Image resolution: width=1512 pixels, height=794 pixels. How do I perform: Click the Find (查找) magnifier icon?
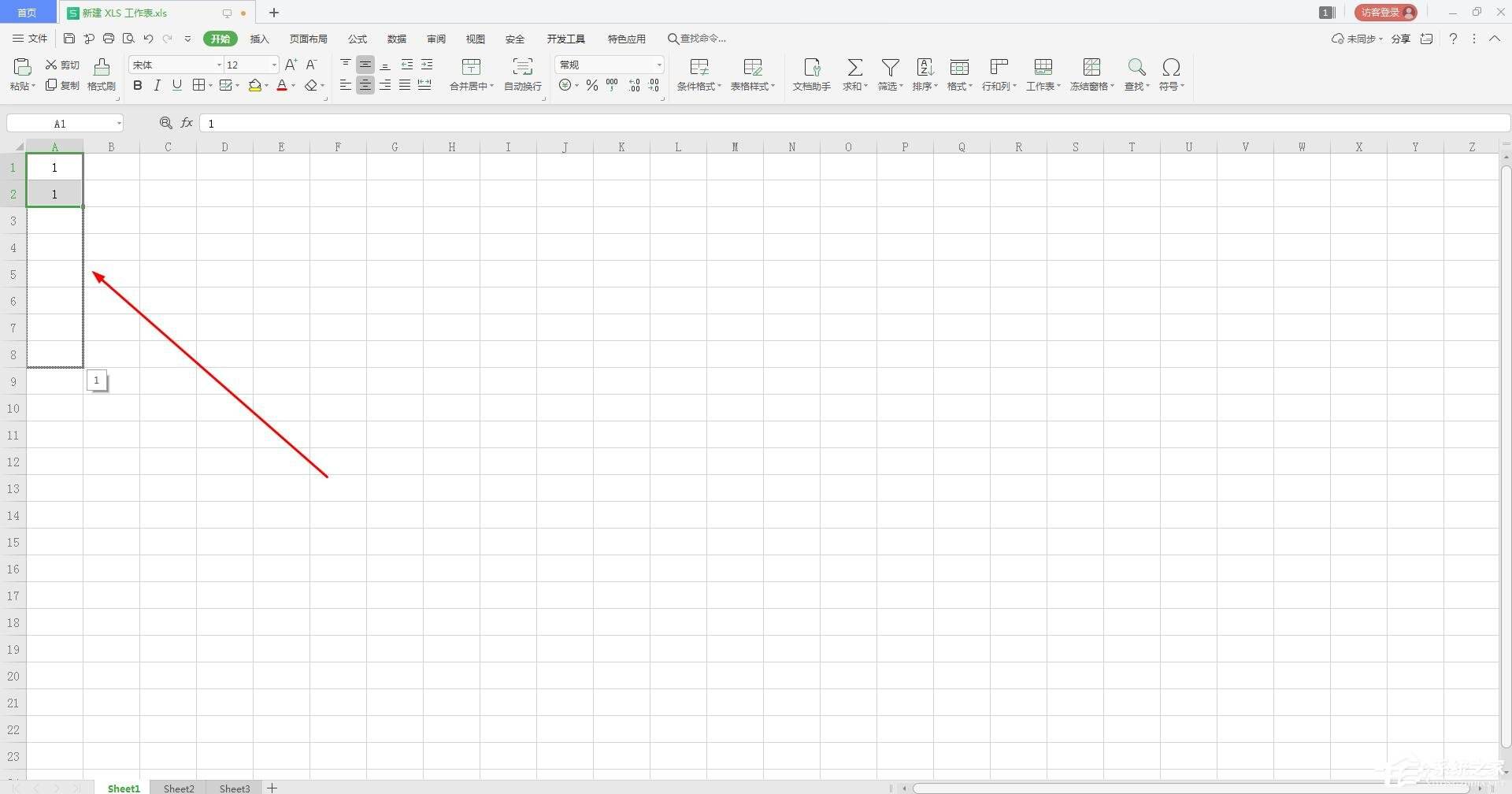point(1136,68)
